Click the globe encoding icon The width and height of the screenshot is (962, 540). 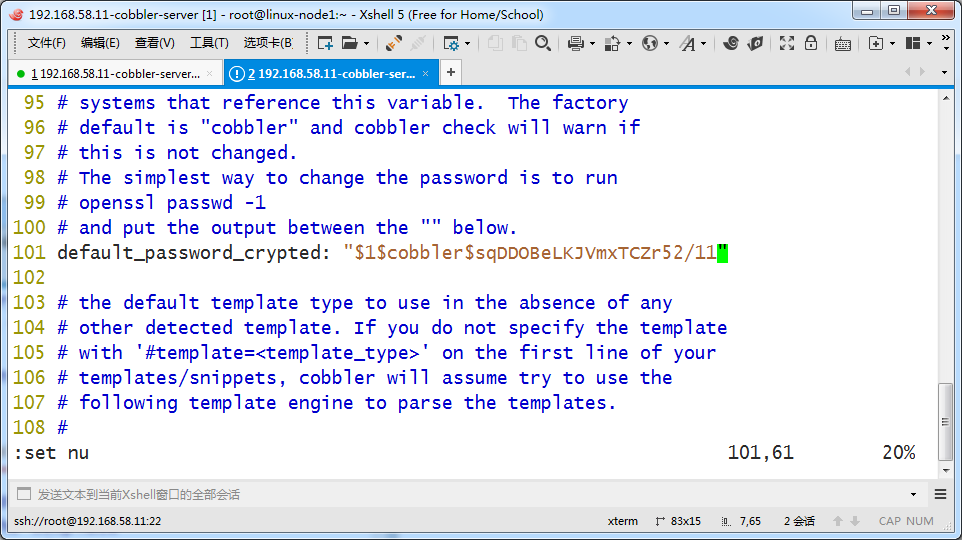[650, 43]
